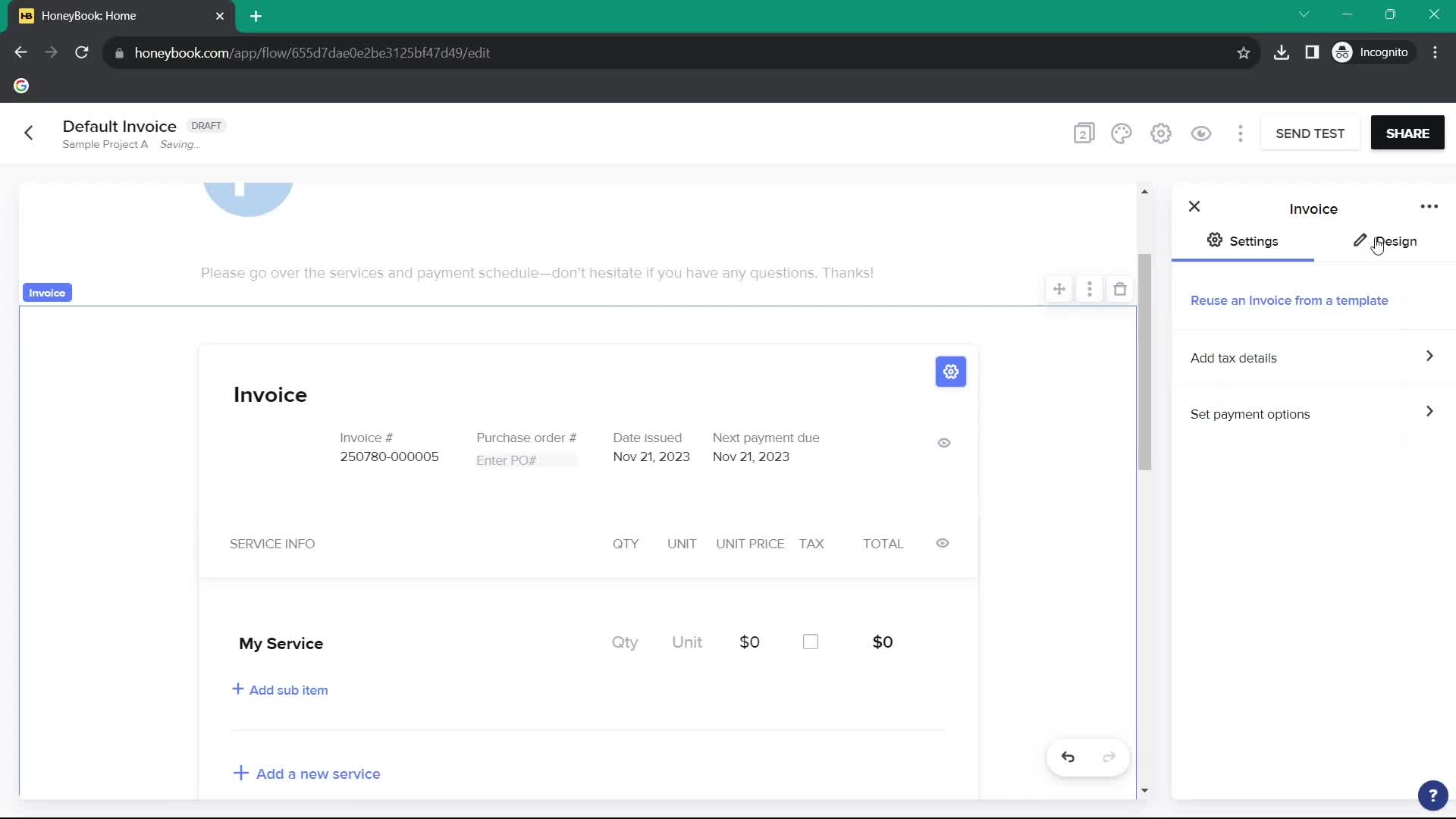This screenshot has width=1456, height=819.
Task: Toggle visibility of SERVICE INFO column
Action: pyautogui.click(x=942, y=543)
